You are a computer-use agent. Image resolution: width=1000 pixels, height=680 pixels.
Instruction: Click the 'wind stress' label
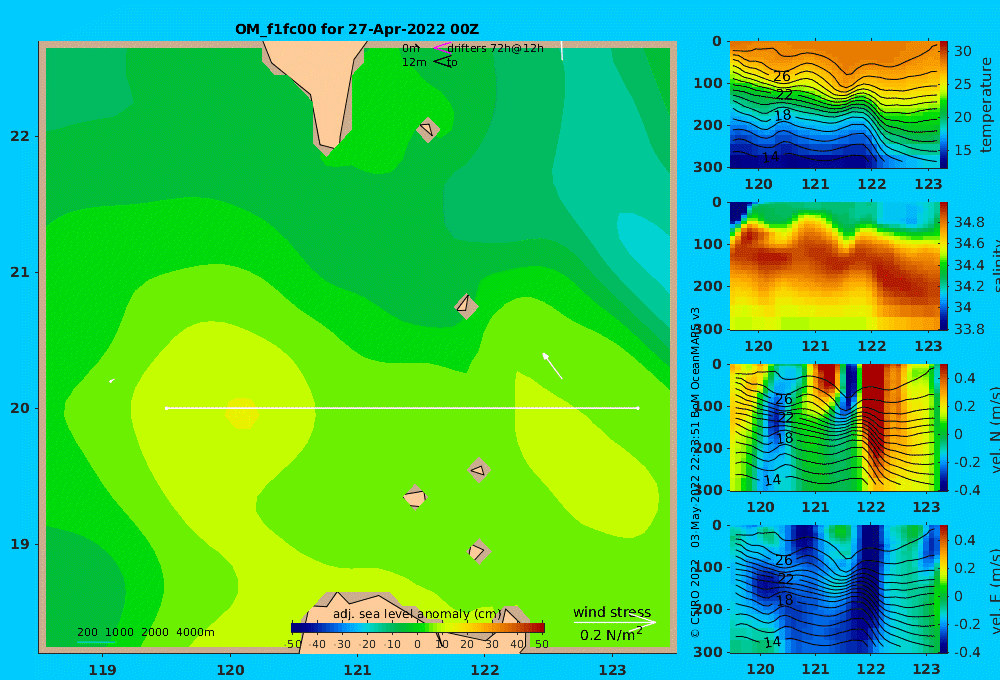[x=612, y=612]
